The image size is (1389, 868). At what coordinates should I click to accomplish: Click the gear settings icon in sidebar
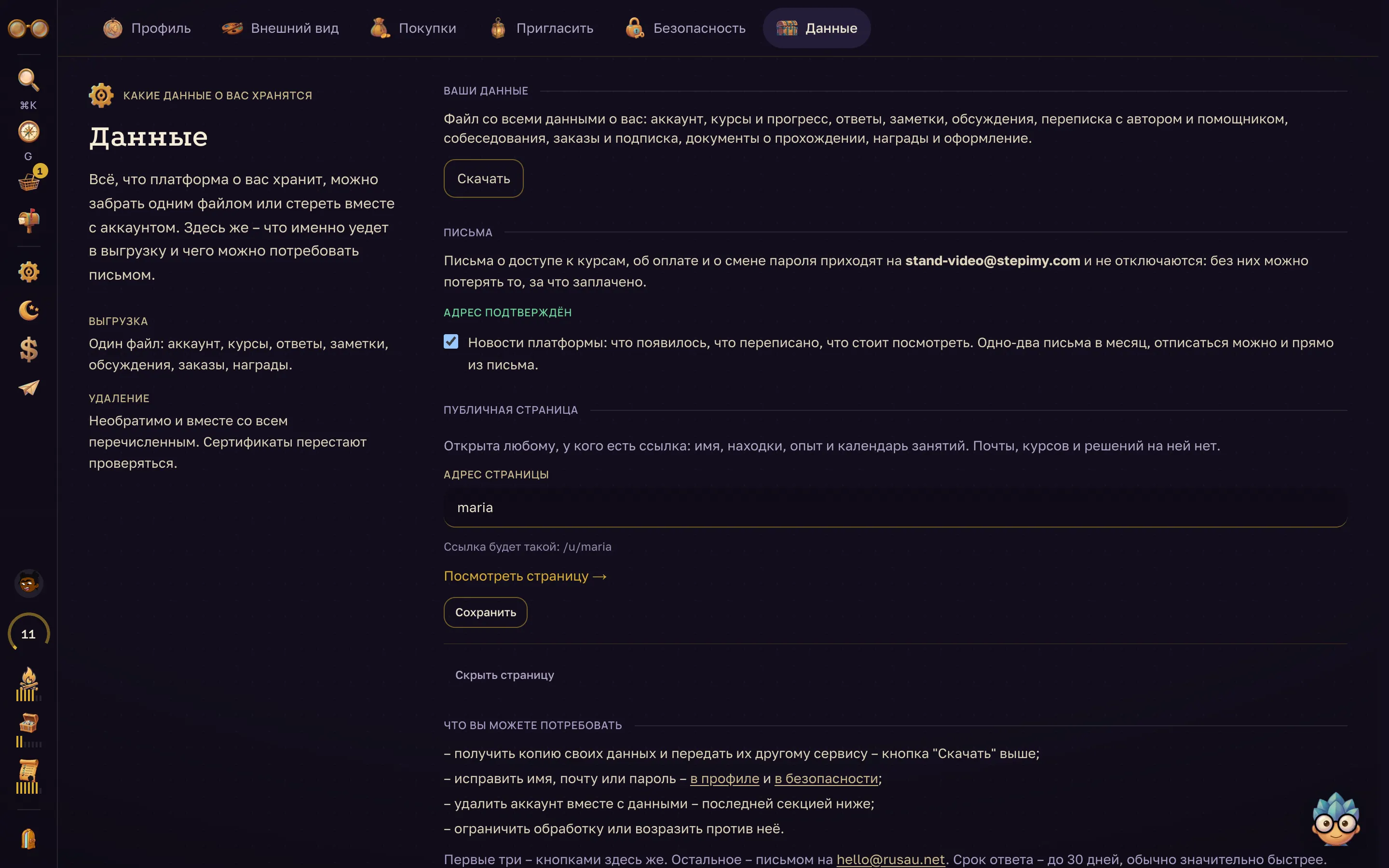point(28,271)
